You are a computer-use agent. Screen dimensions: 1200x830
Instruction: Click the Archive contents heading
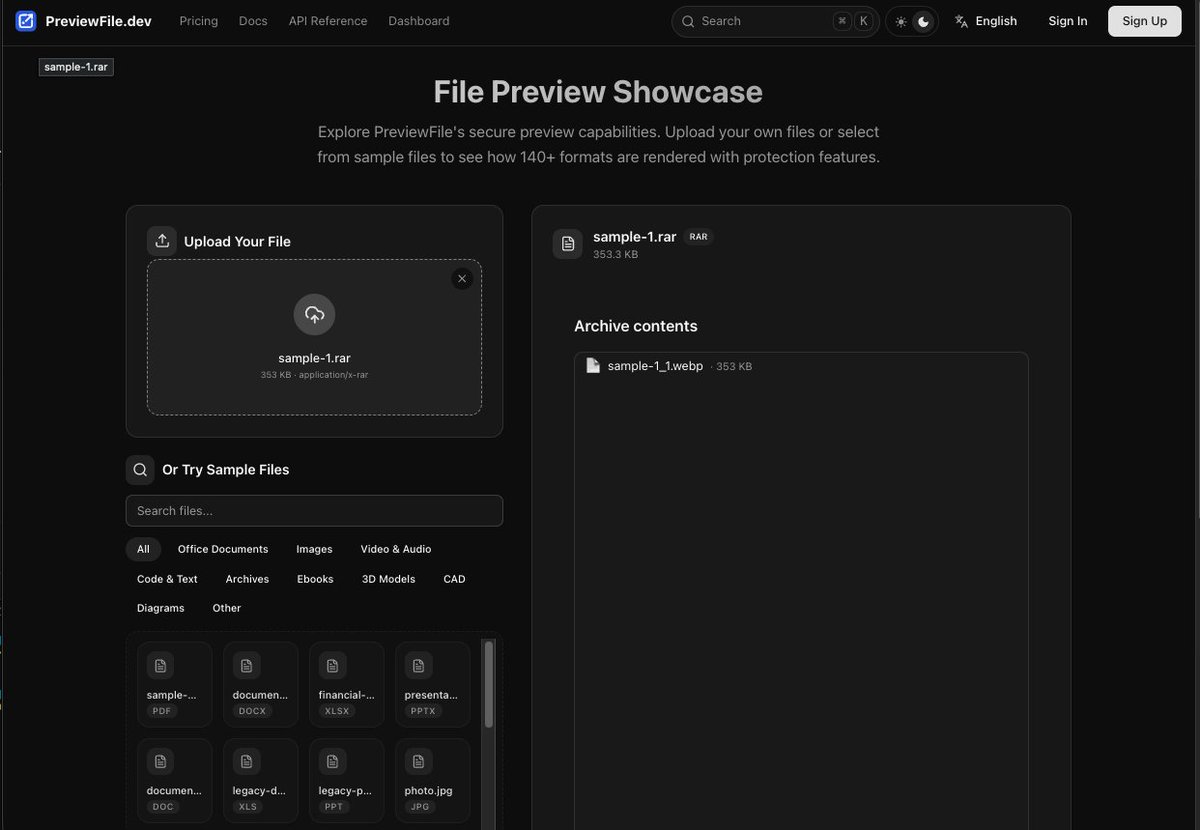coord(636,326)
